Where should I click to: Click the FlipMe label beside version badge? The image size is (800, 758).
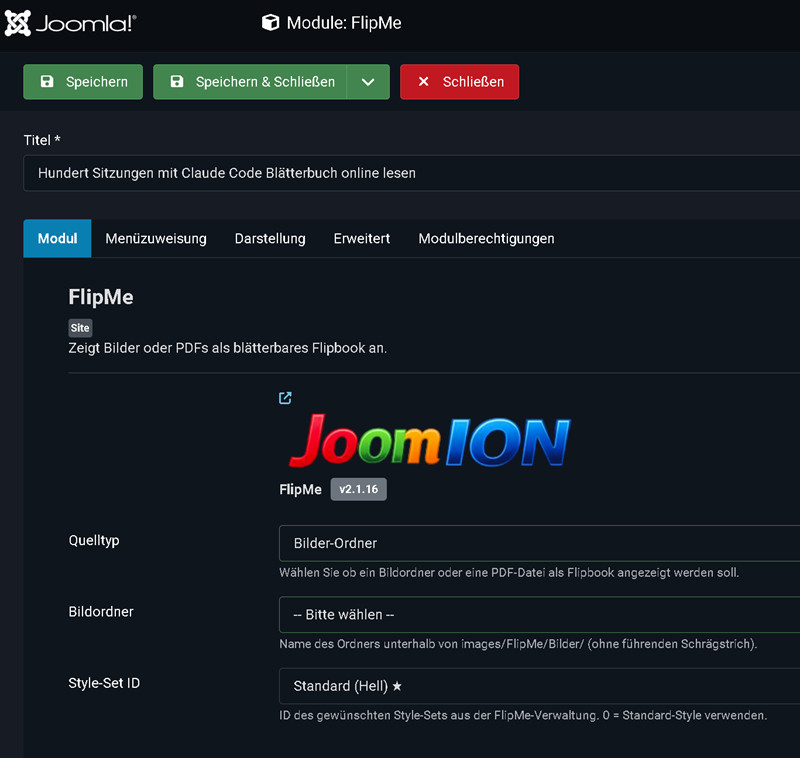pos(301,490)
